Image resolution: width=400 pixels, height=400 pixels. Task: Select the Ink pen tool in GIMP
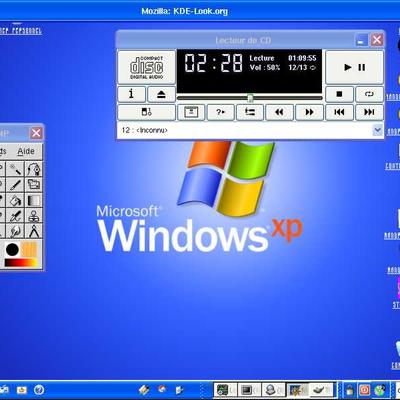click(15, 216)
